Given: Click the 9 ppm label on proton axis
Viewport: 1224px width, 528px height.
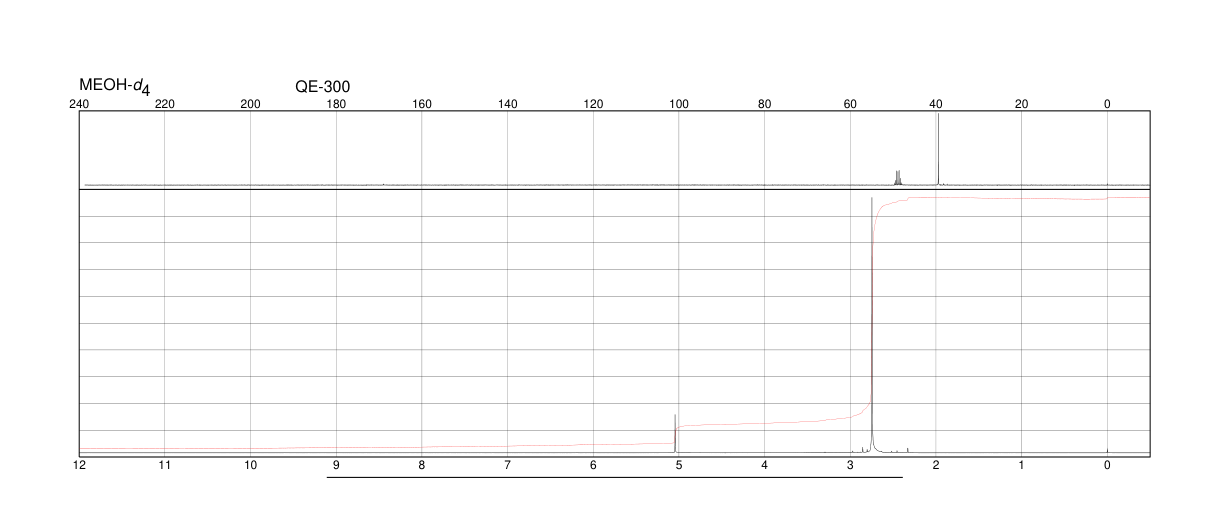Looking at the screenshot, I should coord(336,465).
